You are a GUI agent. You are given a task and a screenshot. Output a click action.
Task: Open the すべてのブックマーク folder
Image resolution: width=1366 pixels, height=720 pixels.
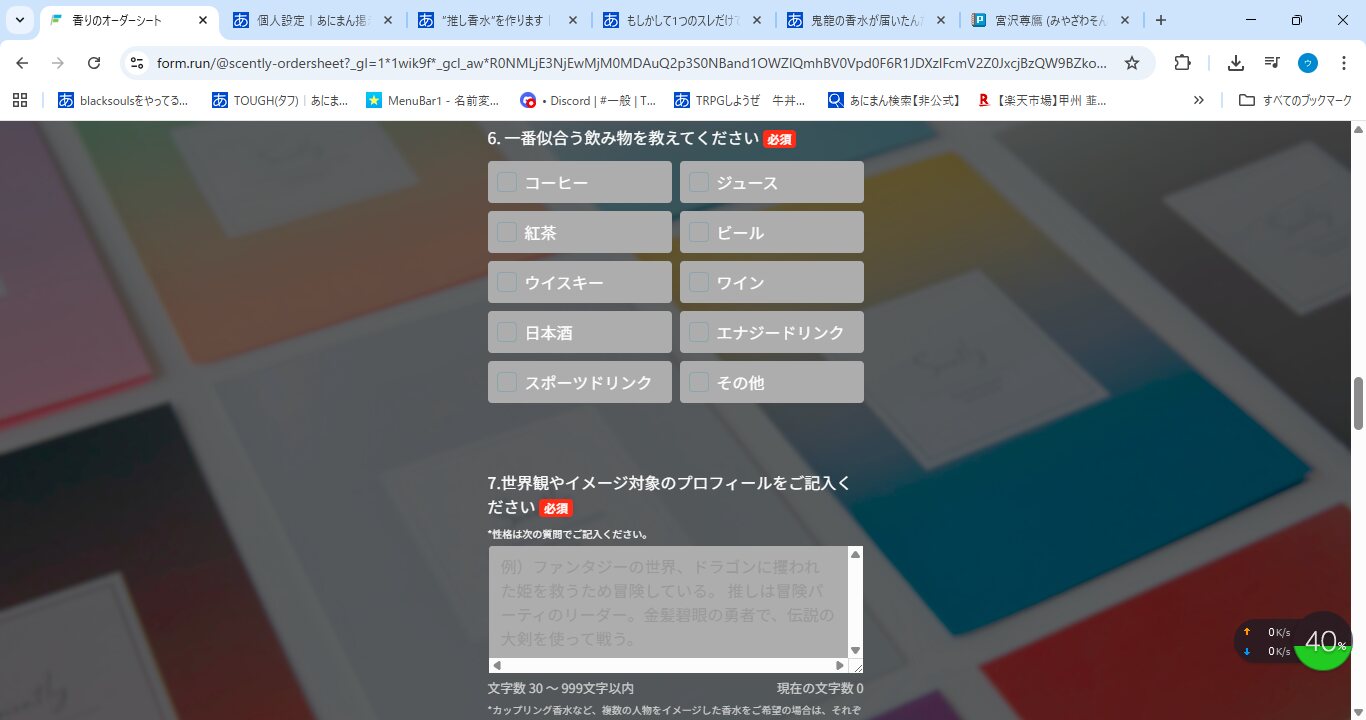(1296, 100)
